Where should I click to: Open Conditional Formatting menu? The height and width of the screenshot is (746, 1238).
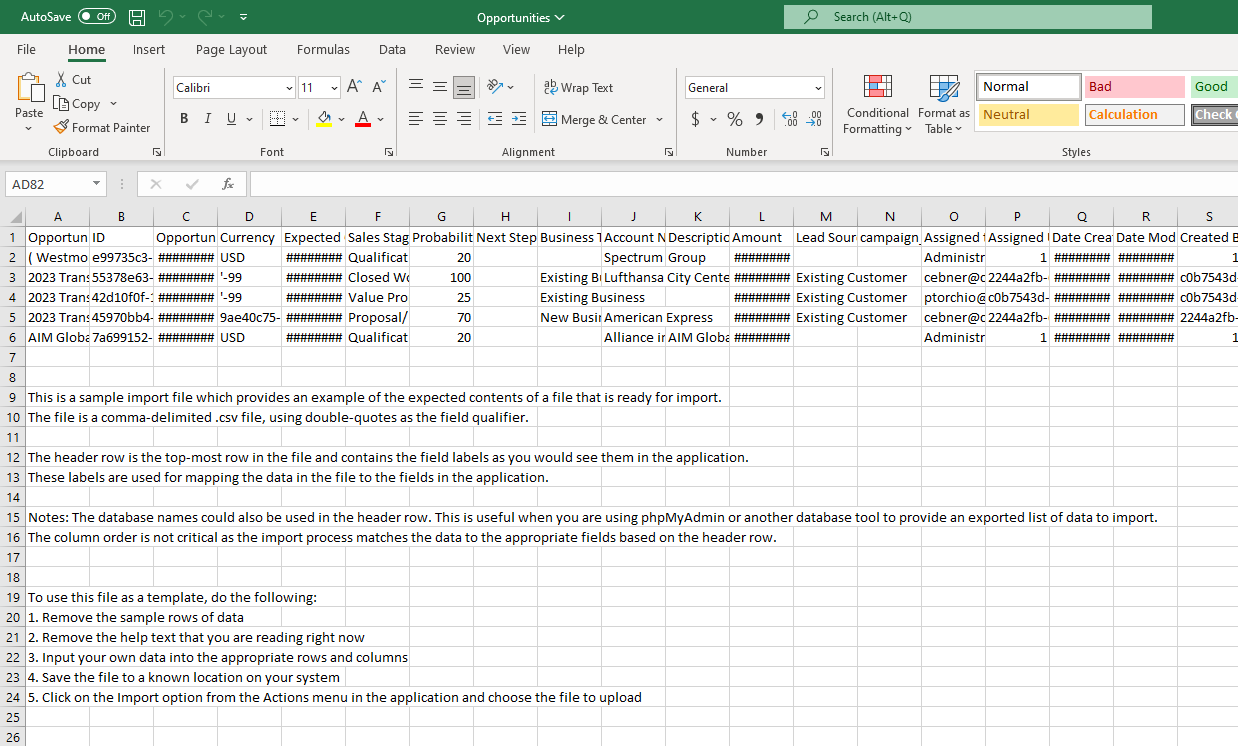(x=877, y=104)
